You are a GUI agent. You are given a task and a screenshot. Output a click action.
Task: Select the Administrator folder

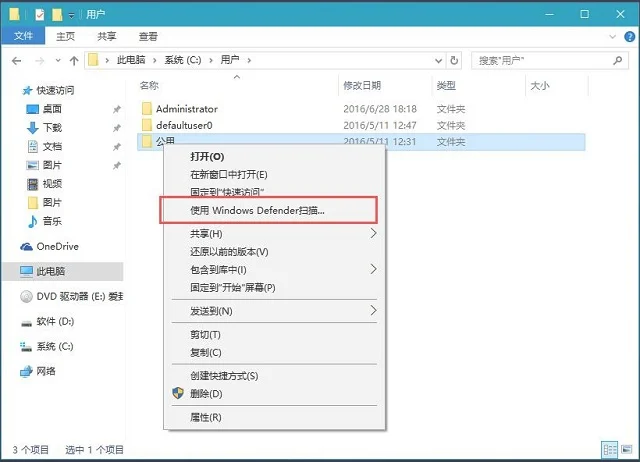pos(187,109)
